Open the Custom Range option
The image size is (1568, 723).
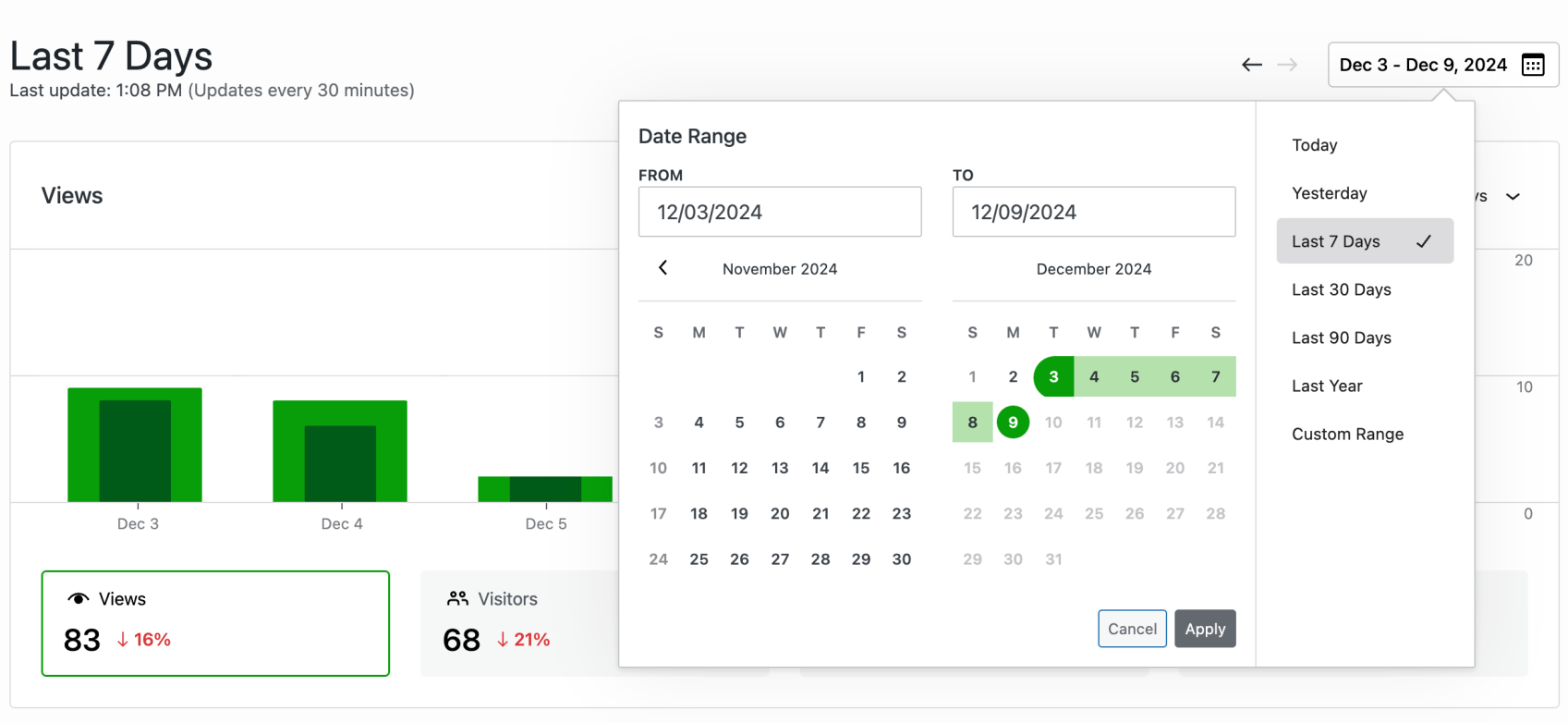[1348, 434]
